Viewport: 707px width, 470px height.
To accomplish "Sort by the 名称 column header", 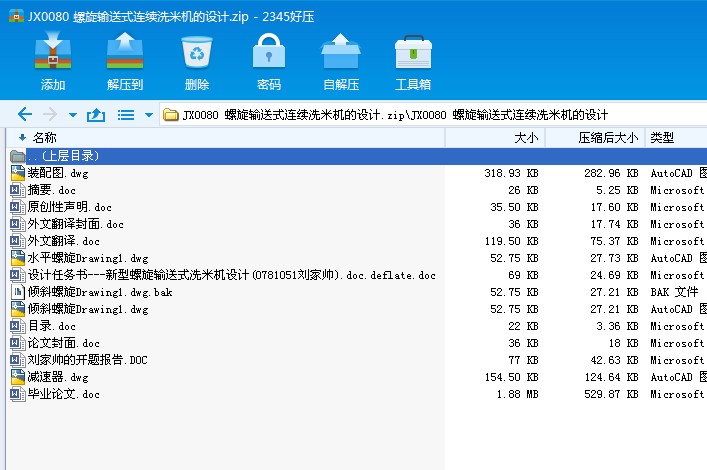I will coord(45,138).
